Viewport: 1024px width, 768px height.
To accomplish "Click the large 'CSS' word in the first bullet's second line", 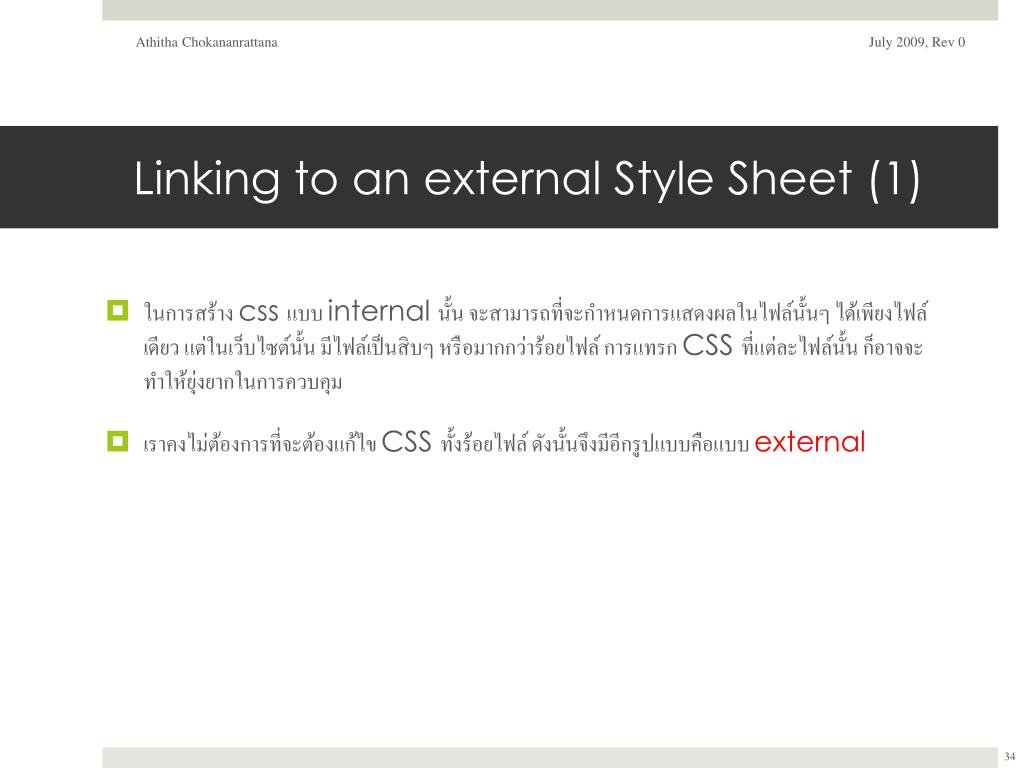I will (707, 345).
